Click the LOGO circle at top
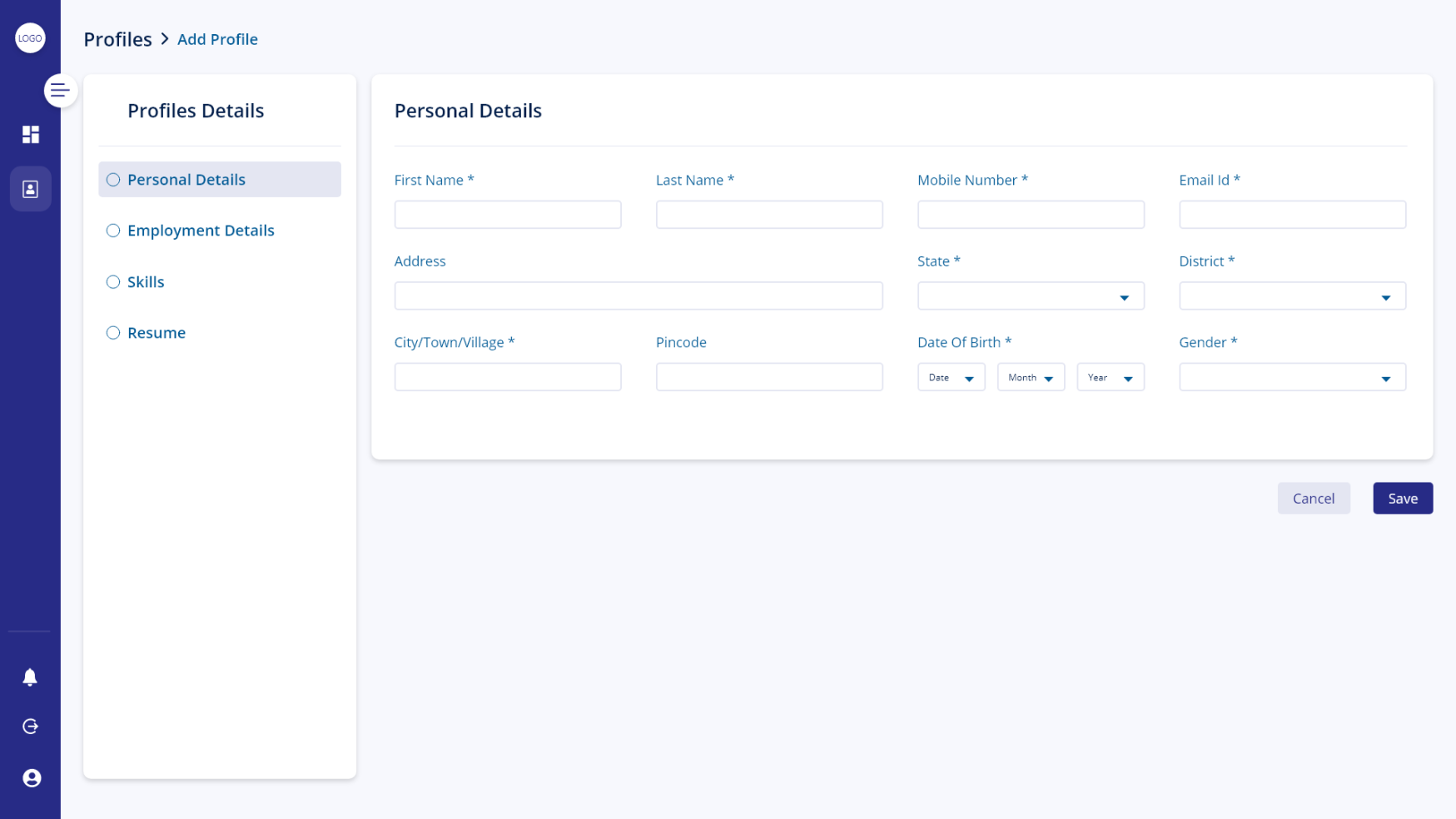This screenshot has height=819, width=1456. [30, 37]
